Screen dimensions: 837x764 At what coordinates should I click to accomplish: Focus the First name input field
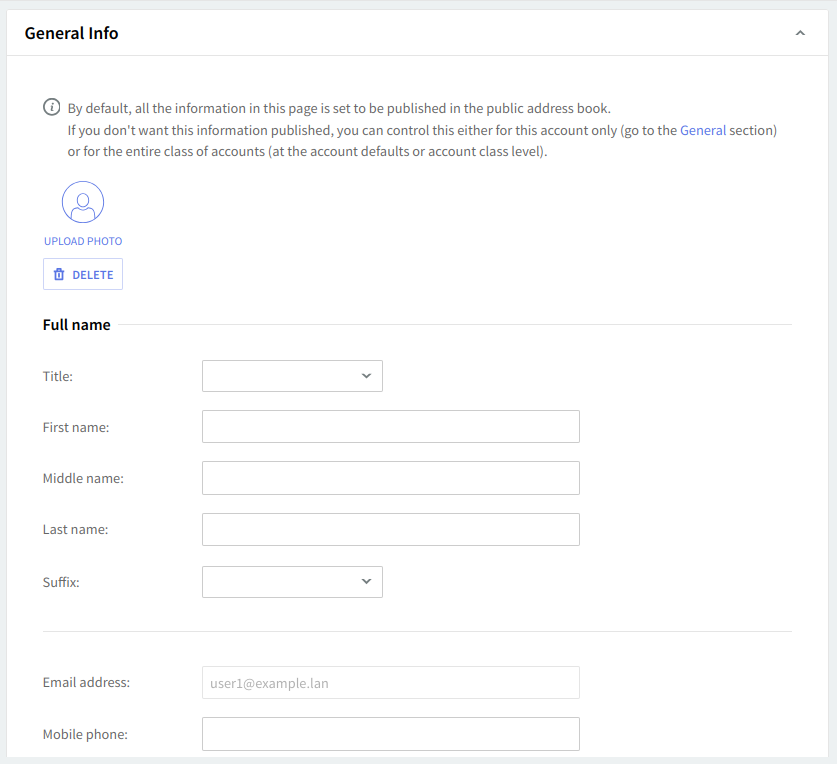click(x=390, y=427)
